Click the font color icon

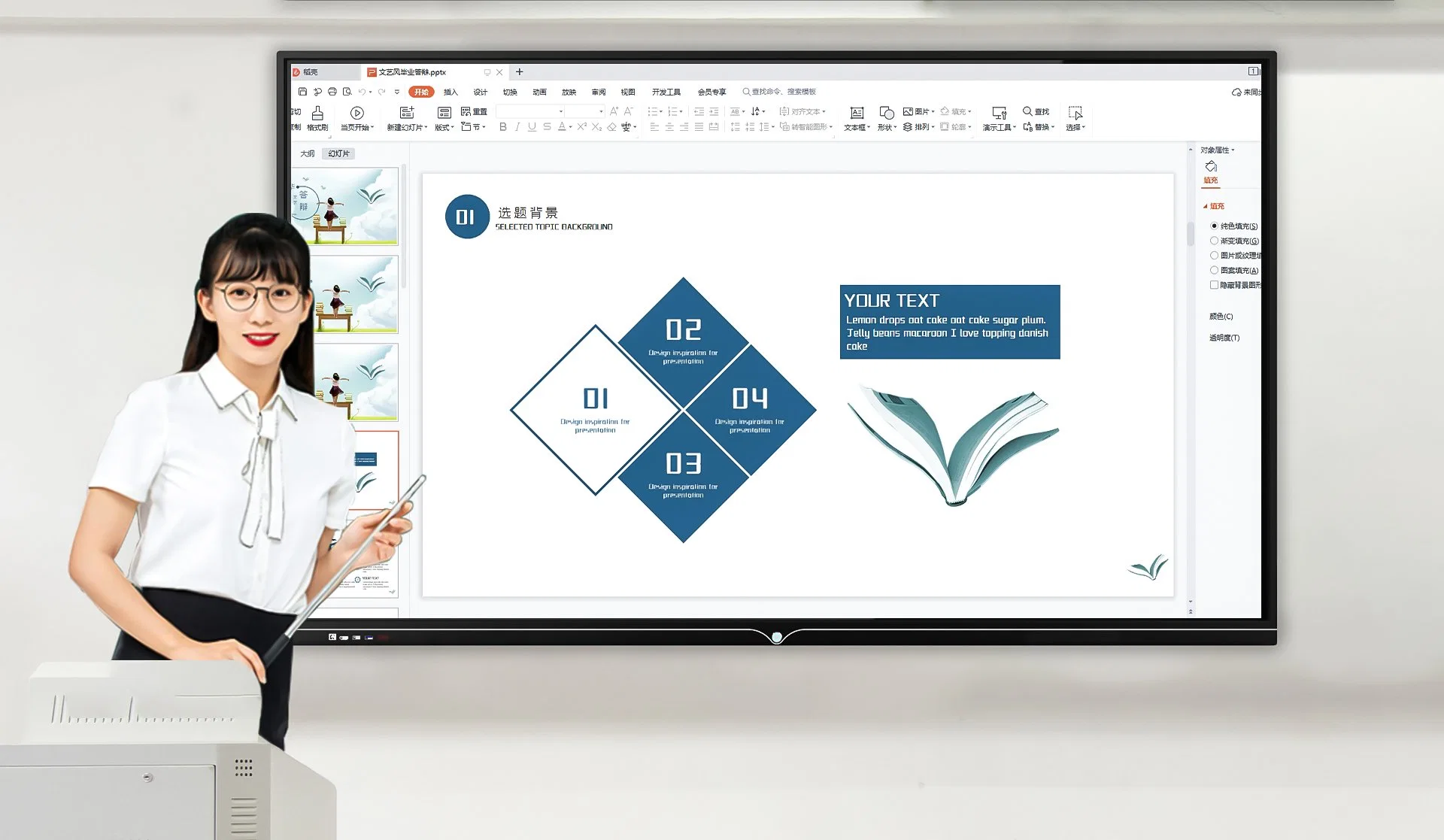tap(560, 127)
